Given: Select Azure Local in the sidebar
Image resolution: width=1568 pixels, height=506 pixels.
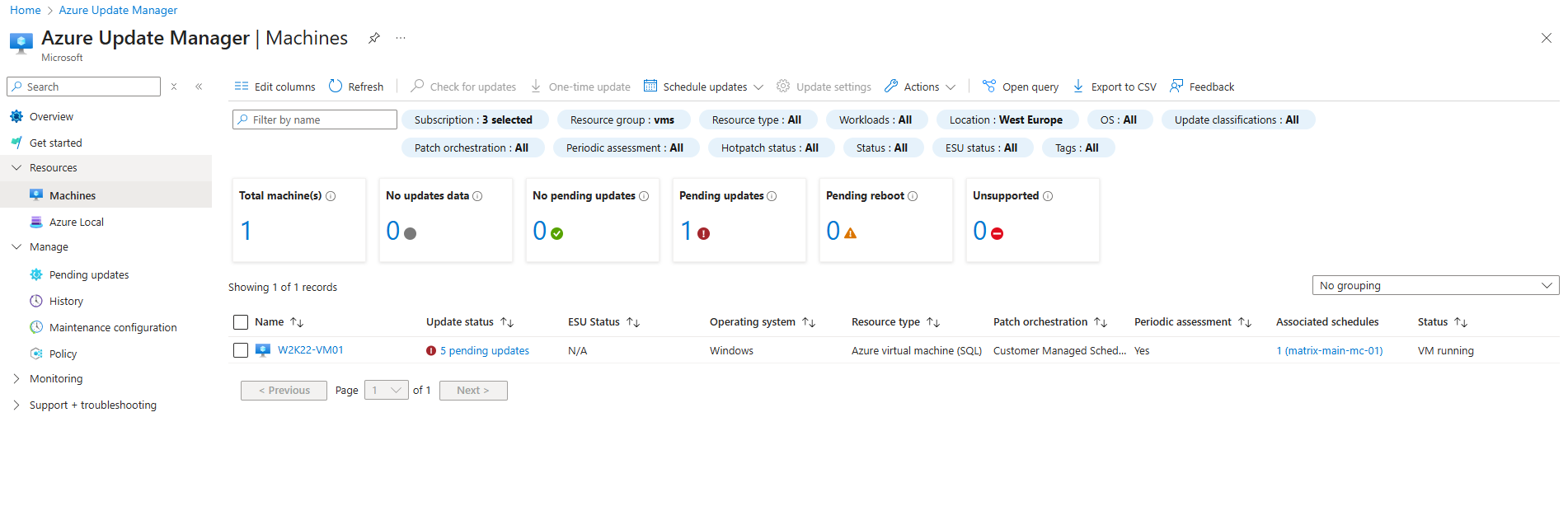Looking at the screenshot, I should [x=77, y=222].
